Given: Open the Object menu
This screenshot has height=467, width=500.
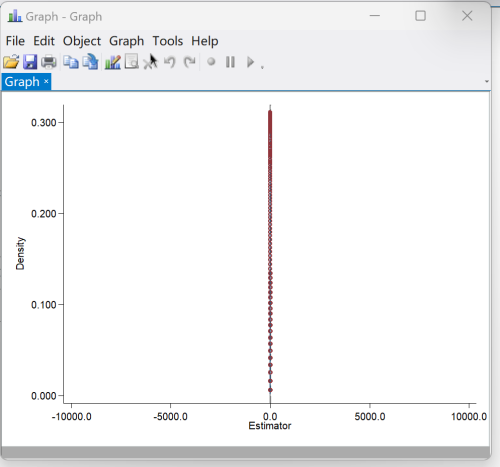Looking at the screenshot, I should pyautogui.click(x=82, y=41).
